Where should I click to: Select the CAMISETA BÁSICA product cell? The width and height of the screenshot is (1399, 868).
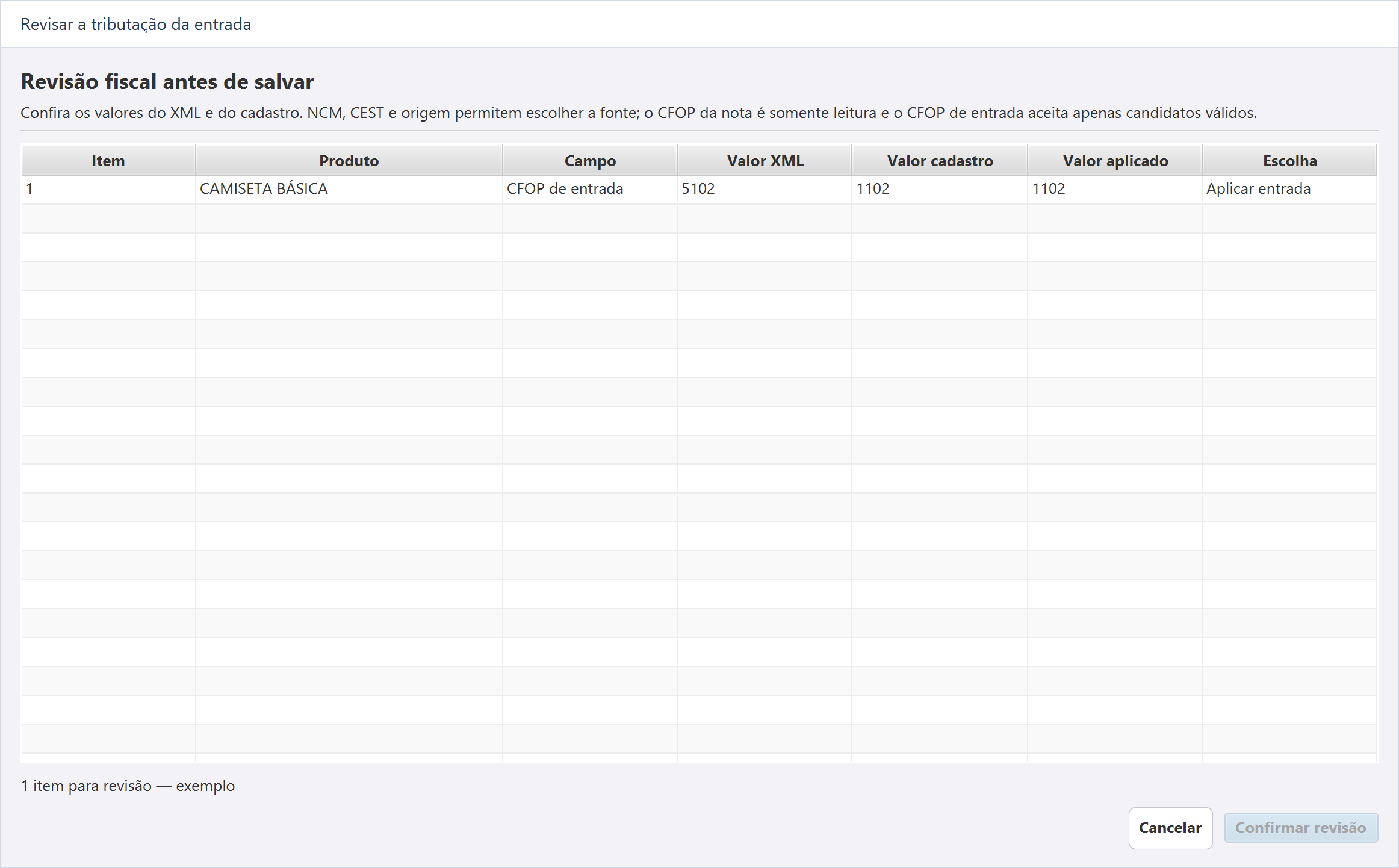coord(349,189)
